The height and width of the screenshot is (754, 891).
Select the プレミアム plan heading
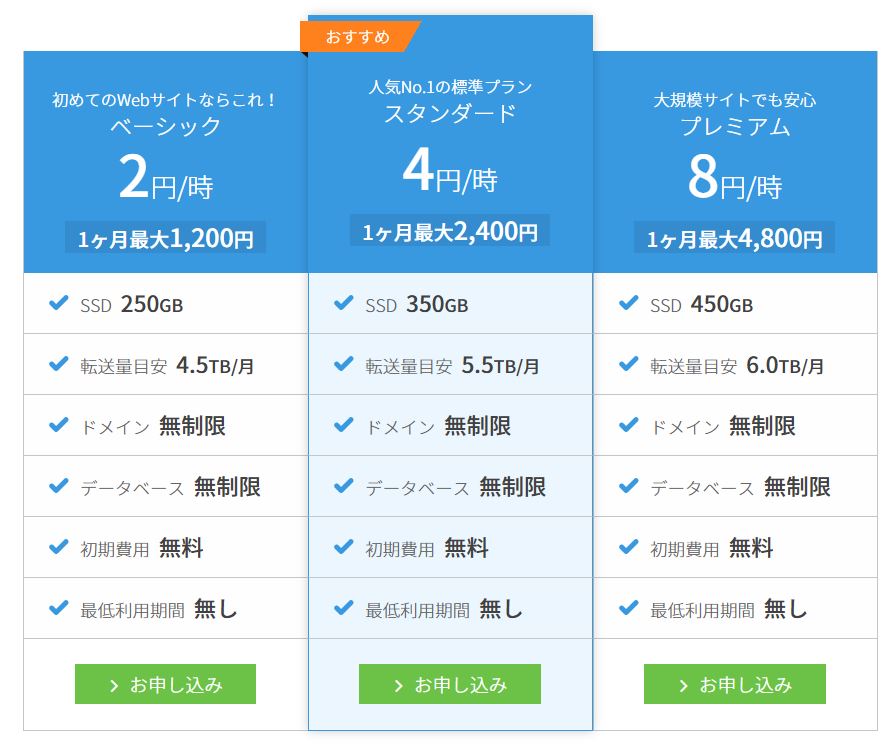[735, 126]
